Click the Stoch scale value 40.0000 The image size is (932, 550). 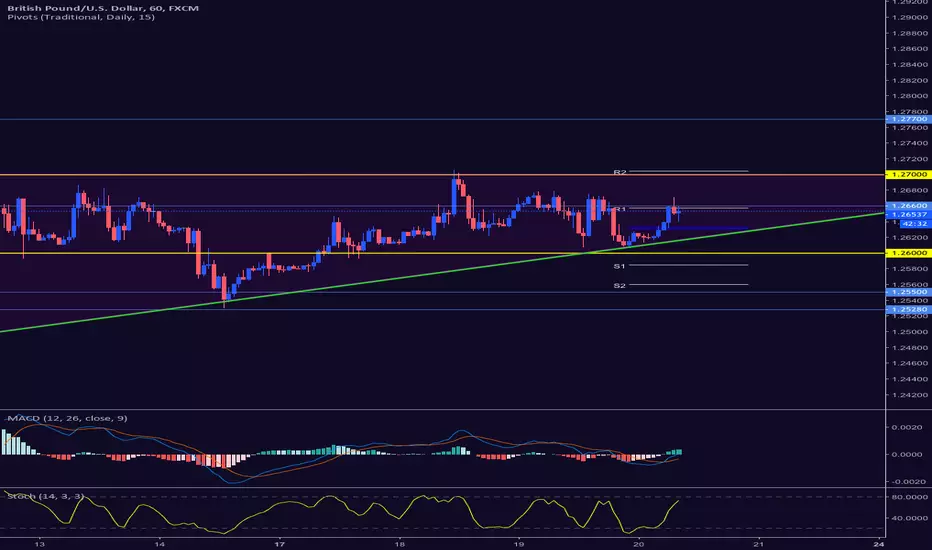[x=909, y=518]
